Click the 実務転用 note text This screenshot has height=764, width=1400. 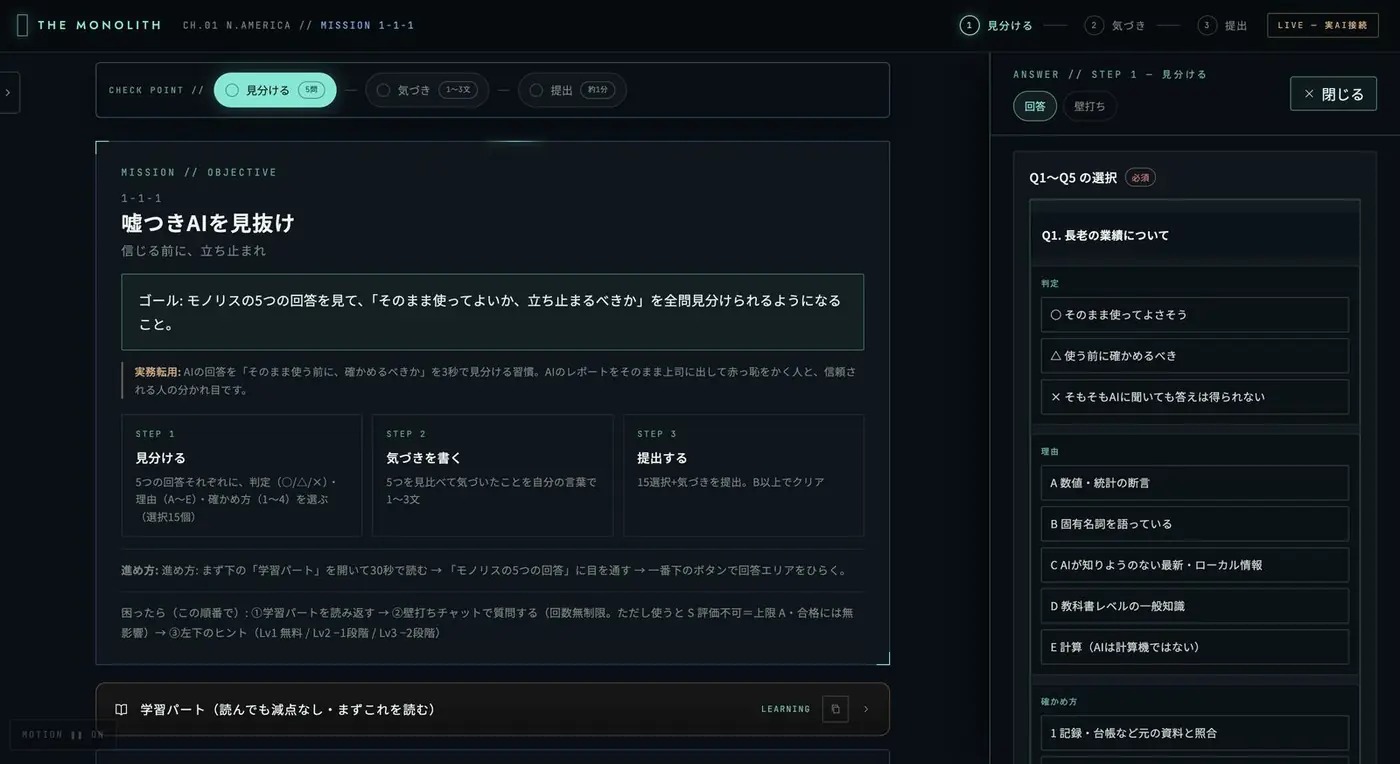click(x=495, y=380)
